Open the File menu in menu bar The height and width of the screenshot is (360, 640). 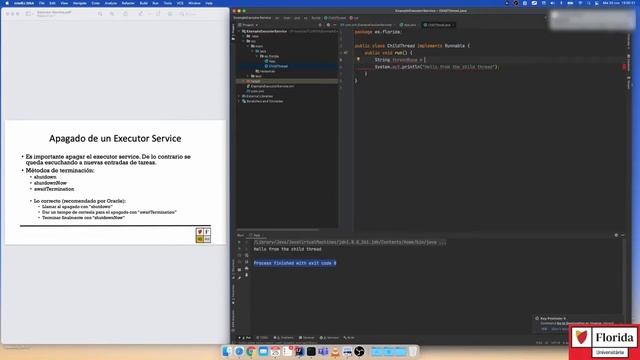[x=42, y=3]
